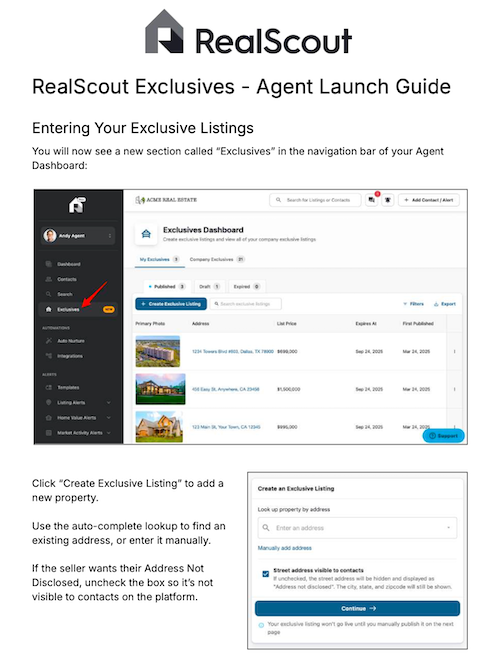Click Andy Agent's profile avatar

pyautogui.click(x=50, y=235)
